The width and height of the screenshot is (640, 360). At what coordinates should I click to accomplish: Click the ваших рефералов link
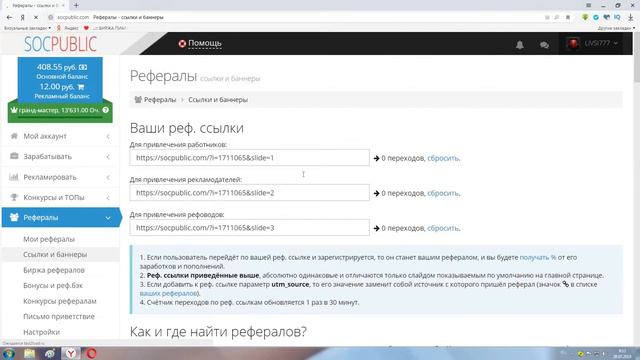[168, 293]
